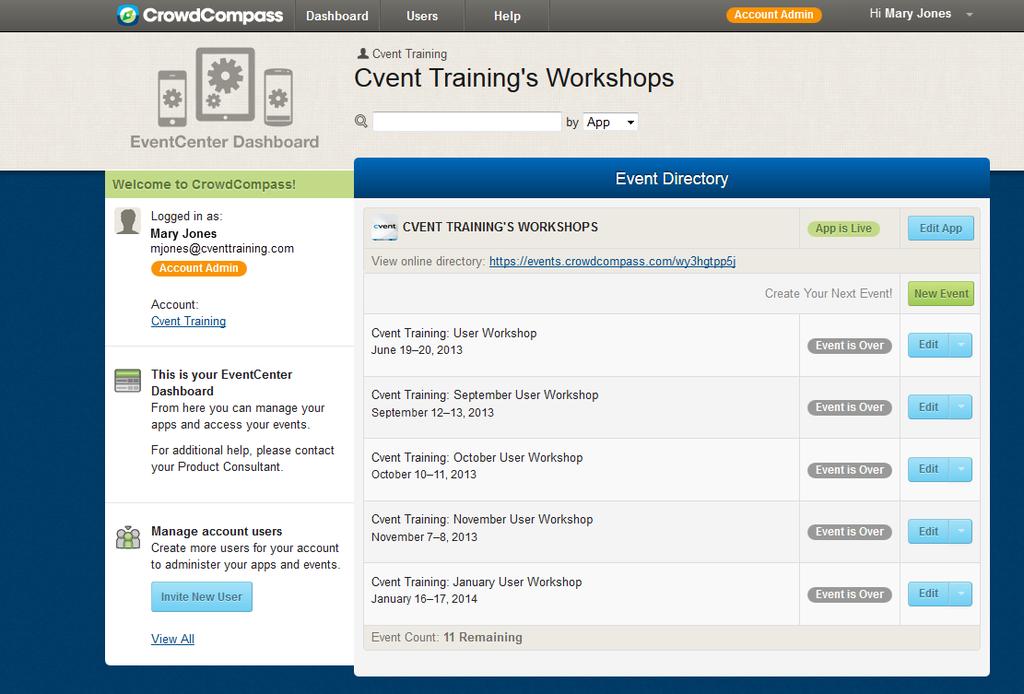
Task: Edit the June User Workshop event
Action: pyautogui.click(x=928, y=345)
